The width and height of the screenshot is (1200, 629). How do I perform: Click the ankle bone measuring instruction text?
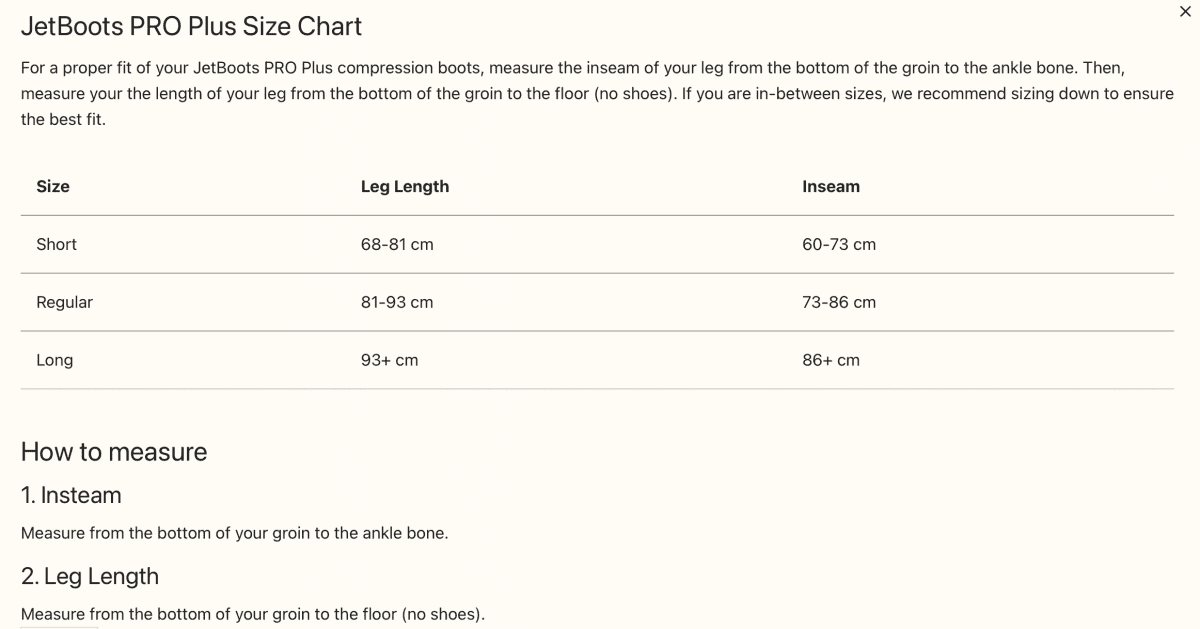click(234, 533)
